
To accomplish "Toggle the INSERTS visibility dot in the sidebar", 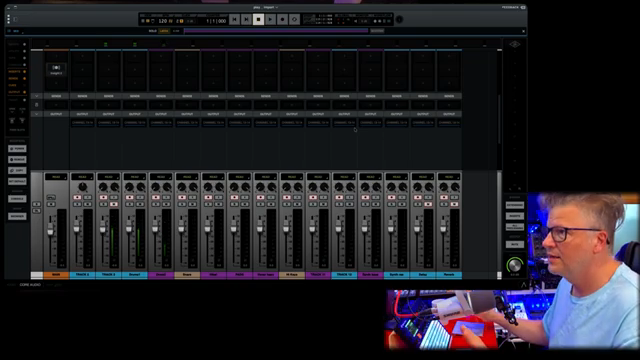I will point(24,71).
